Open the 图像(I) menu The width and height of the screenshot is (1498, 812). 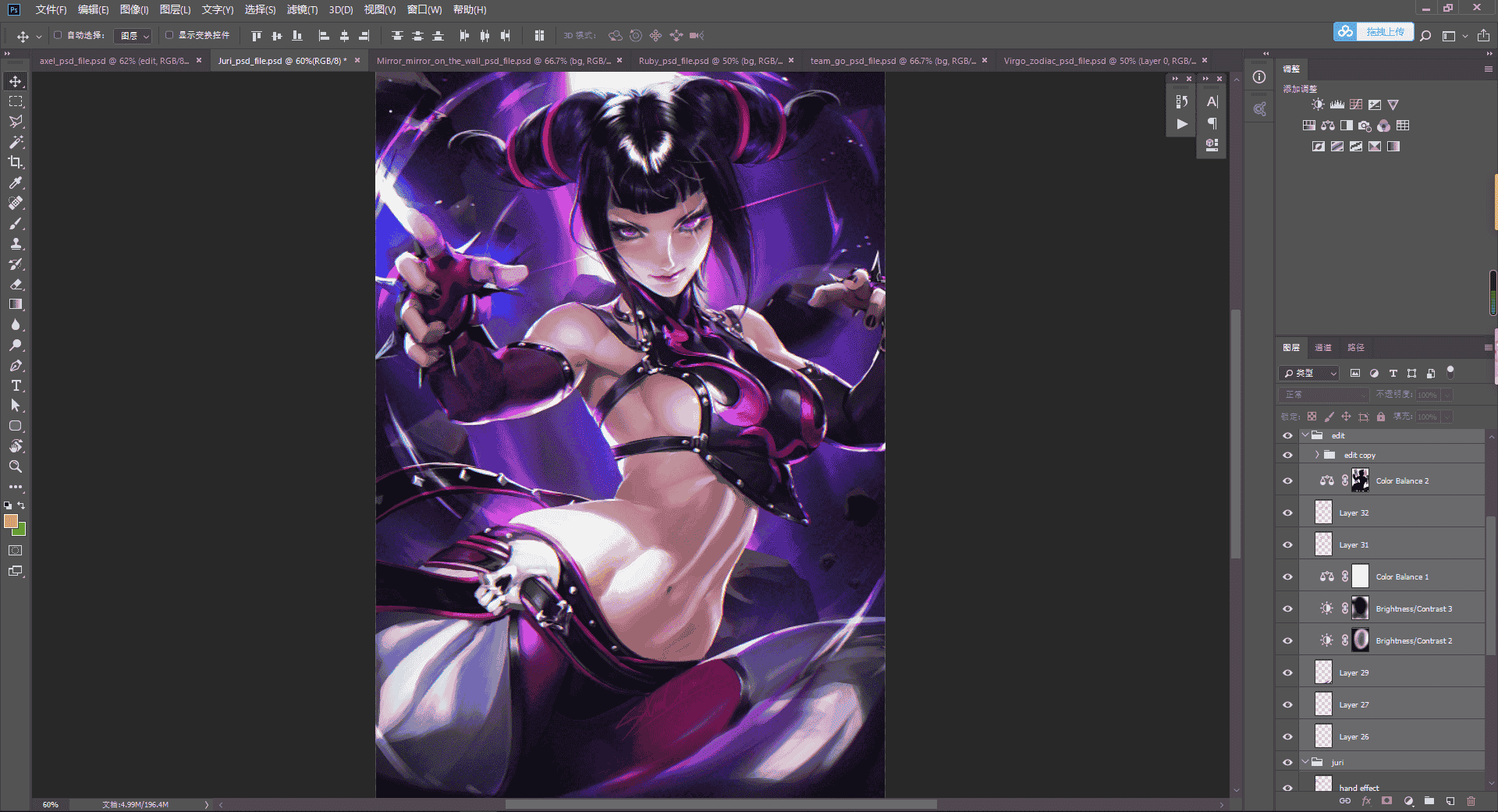pos(134,10)
